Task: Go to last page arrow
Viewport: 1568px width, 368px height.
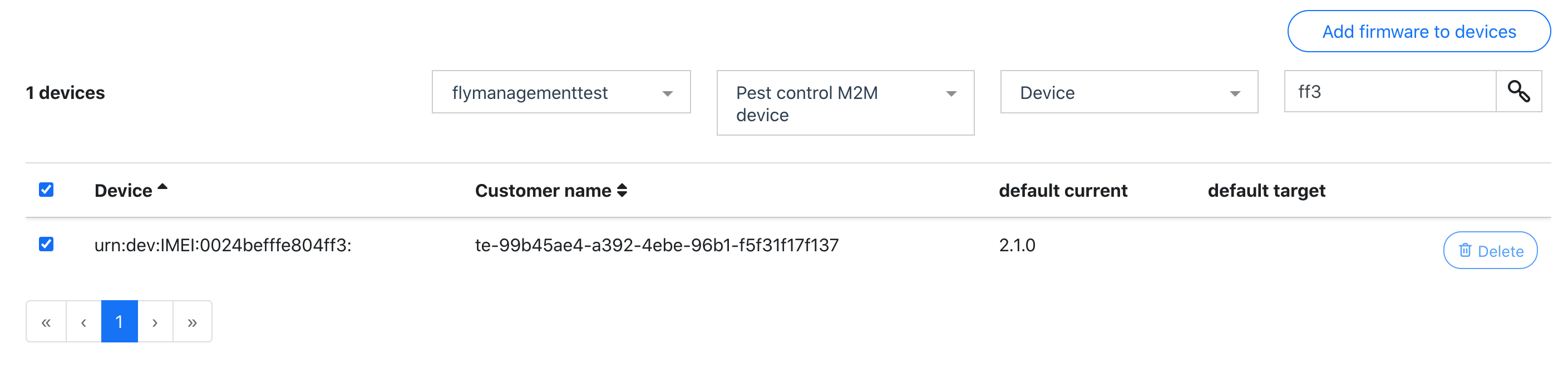Action: [x=193, y=322]
